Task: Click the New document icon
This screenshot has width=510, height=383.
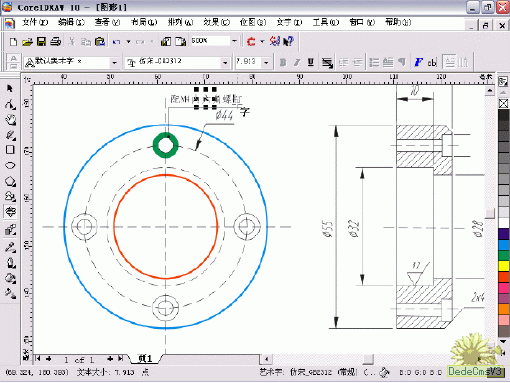Action: coord(13,42)
